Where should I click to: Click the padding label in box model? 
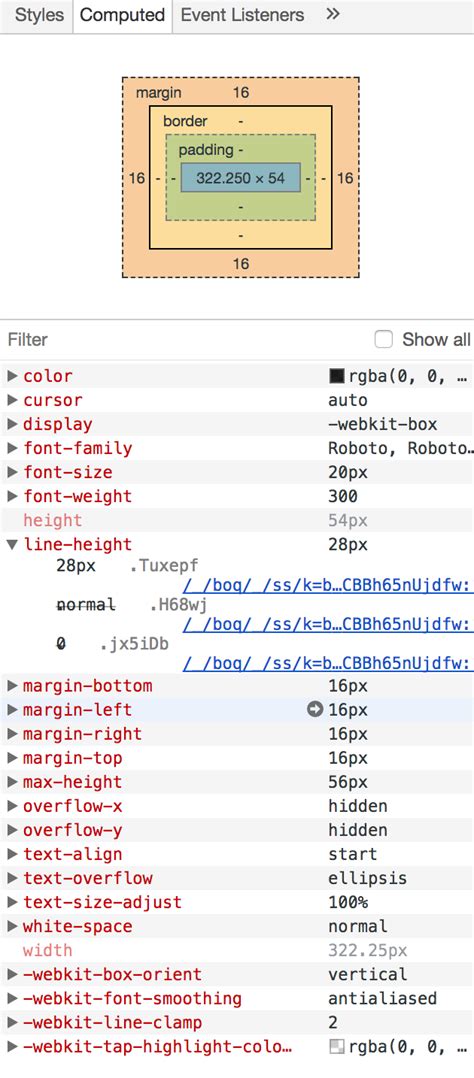click(206, 149)
